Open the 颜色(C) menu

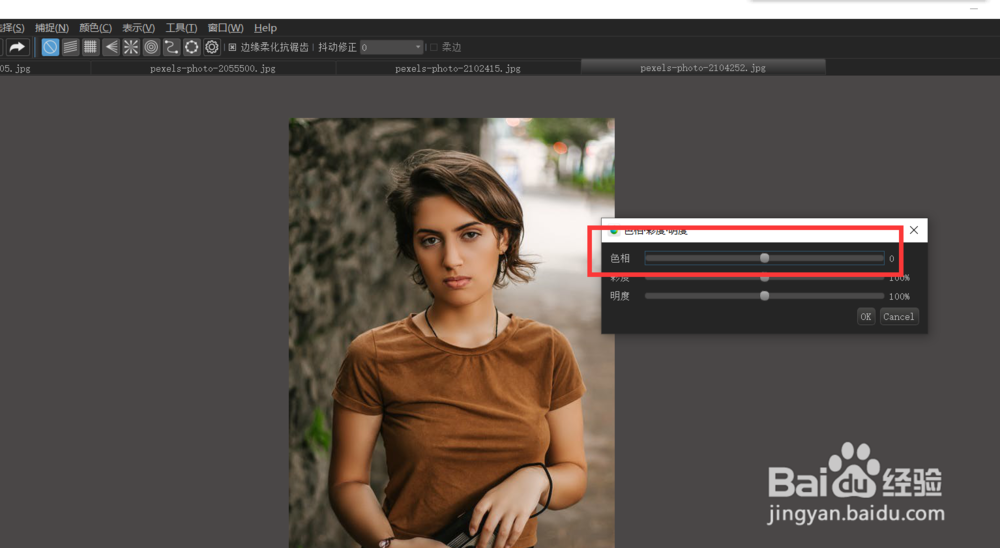tap(95, 28)
